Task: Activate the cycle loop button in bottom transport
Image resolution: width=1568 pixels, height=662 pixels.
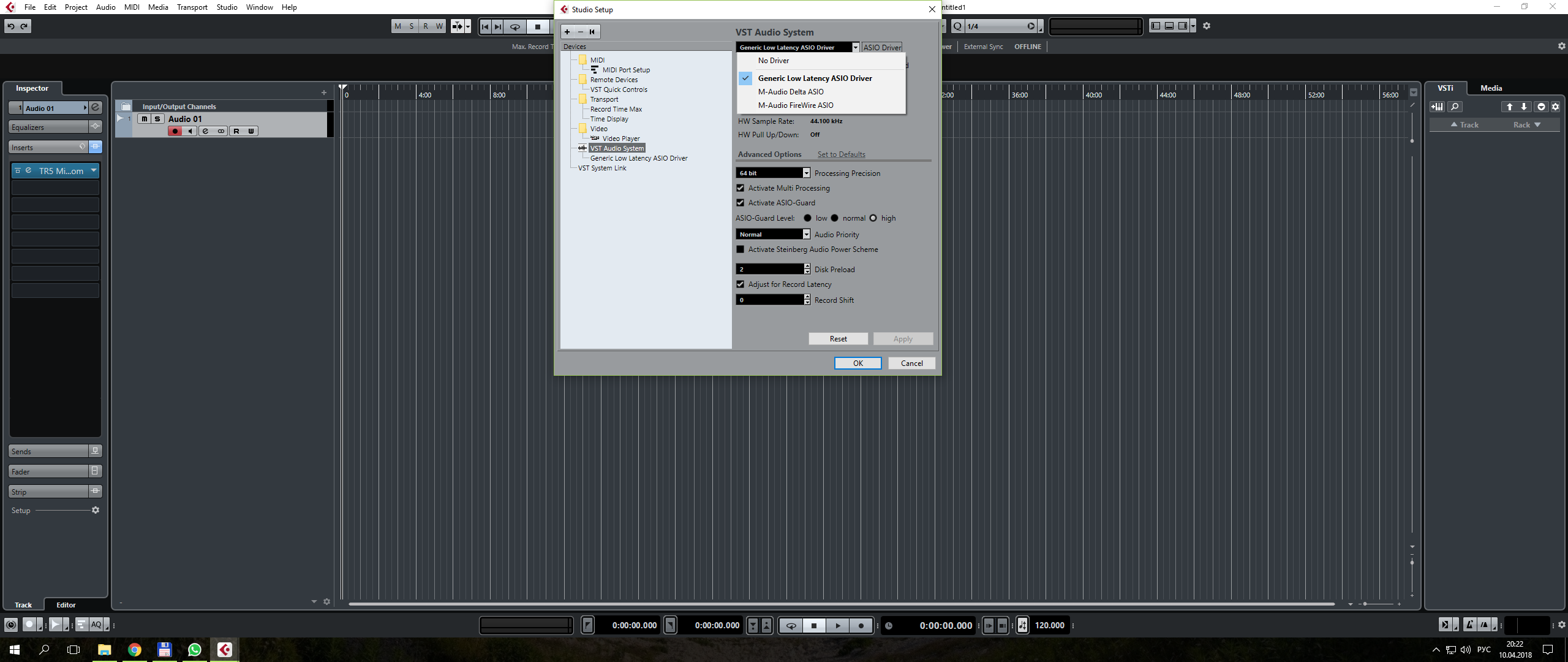Action: 791,626
